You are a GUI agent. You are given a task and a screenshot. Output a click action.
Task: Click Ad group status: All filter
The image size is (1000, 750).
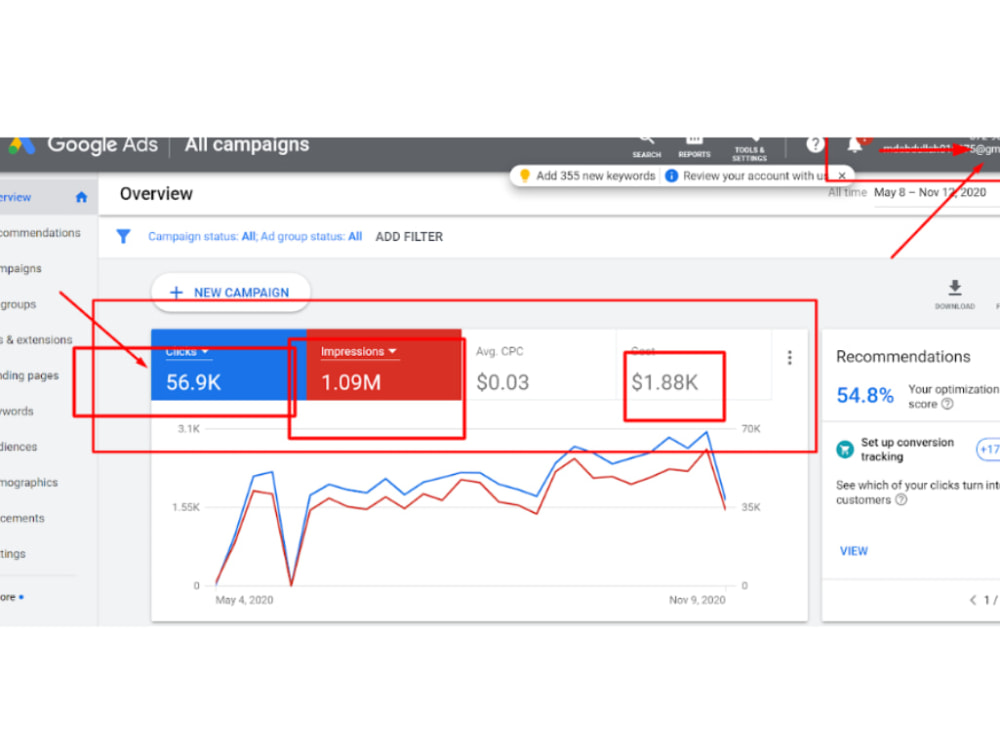click(x=311, y=237)
